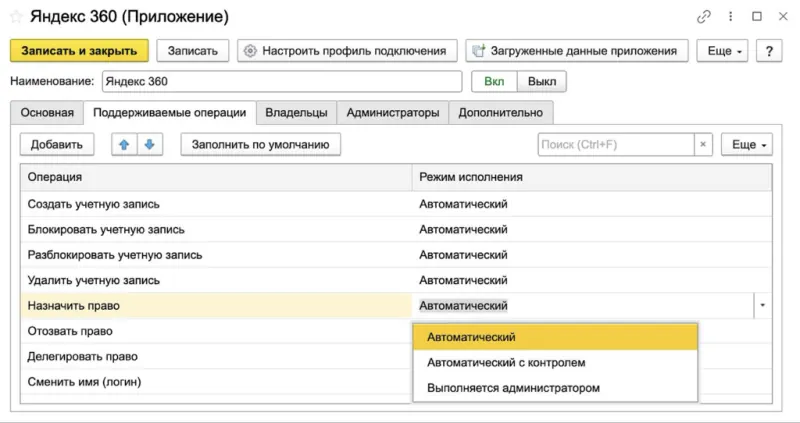Maximize the window with square icon
Viewport: 800px width, 423px height.
coord(757,17)
